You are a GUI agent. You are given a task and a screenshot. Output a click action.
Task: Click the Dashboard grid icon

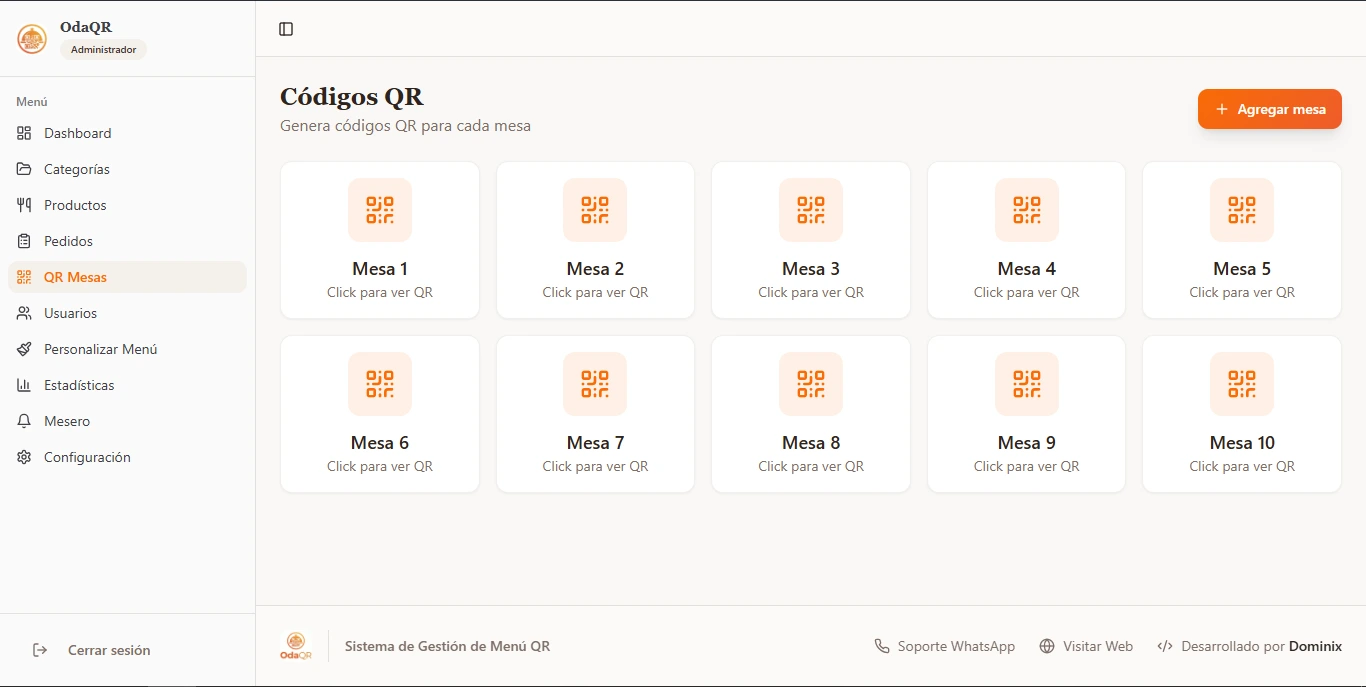click(24, 133)
